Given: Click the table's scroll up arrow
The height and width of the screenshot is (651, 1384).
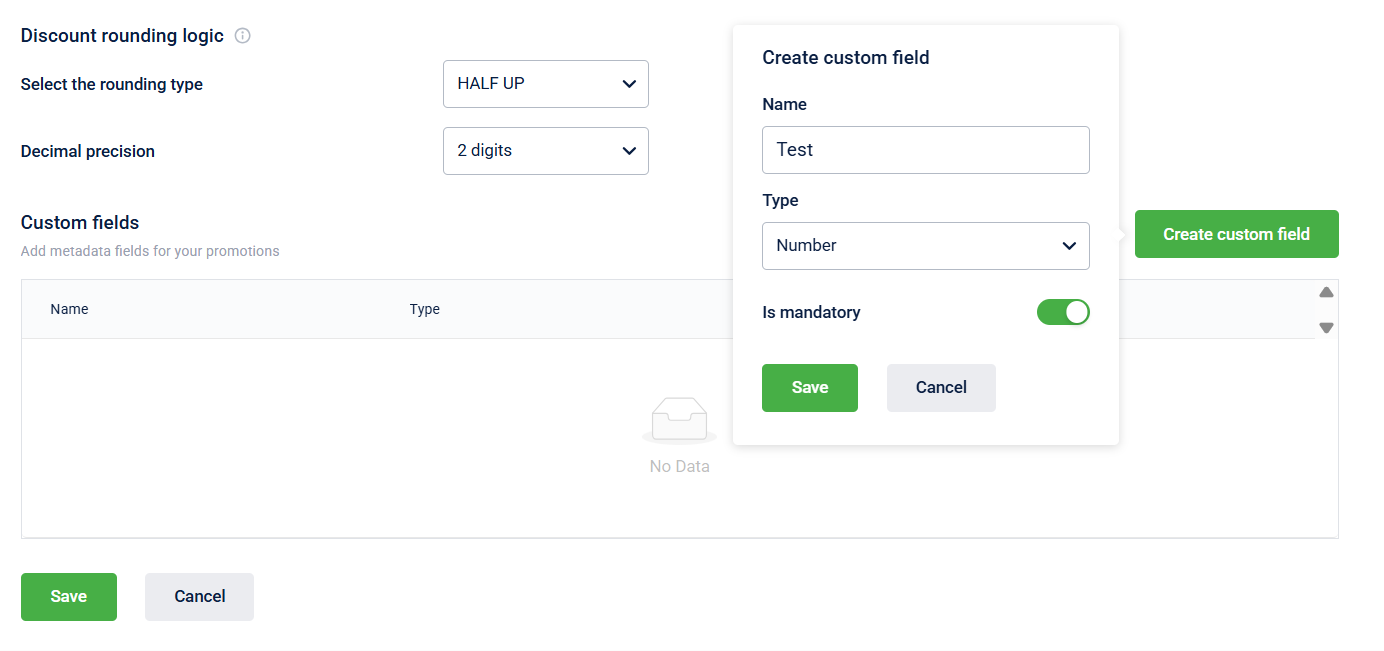Looking at the screenshot, I should pos(1326,293).
